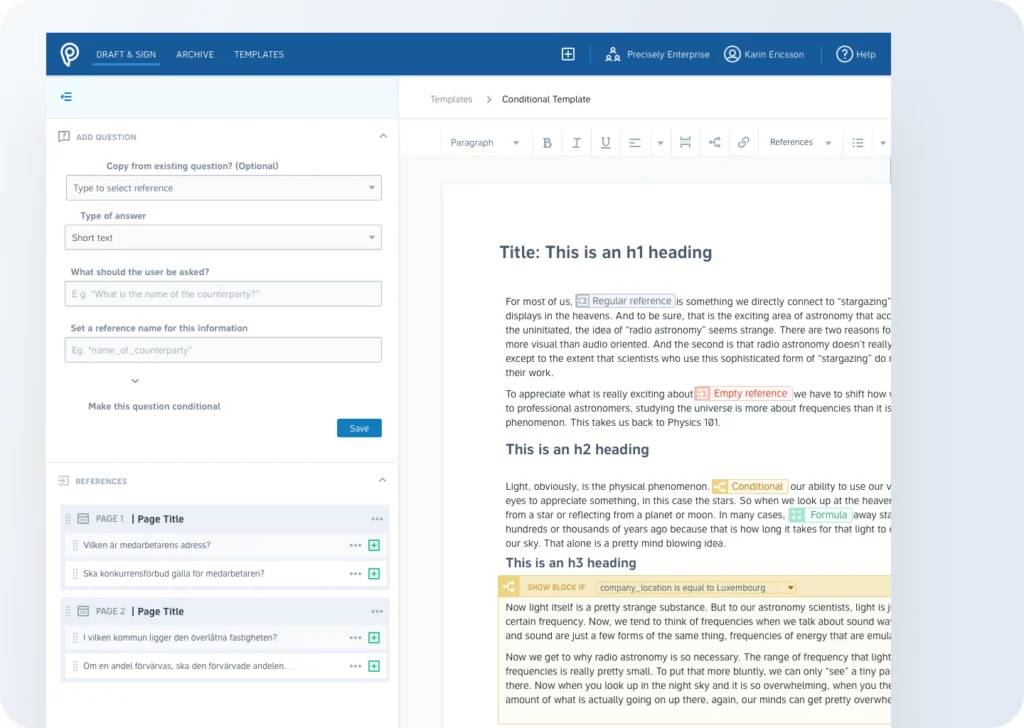Viewport: 1024px width, 728px height.
Task: Insert 'Om en andel förvärvas' reference via plus
Action: pyautogui.click(x=374, y=667)
